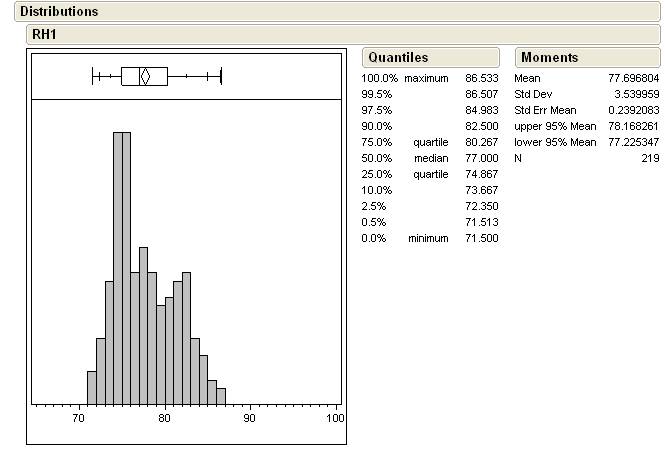Click the mean diamond in box plot
Screen dimensions: 665x452
pyautogui.click(x=145, y=76)
